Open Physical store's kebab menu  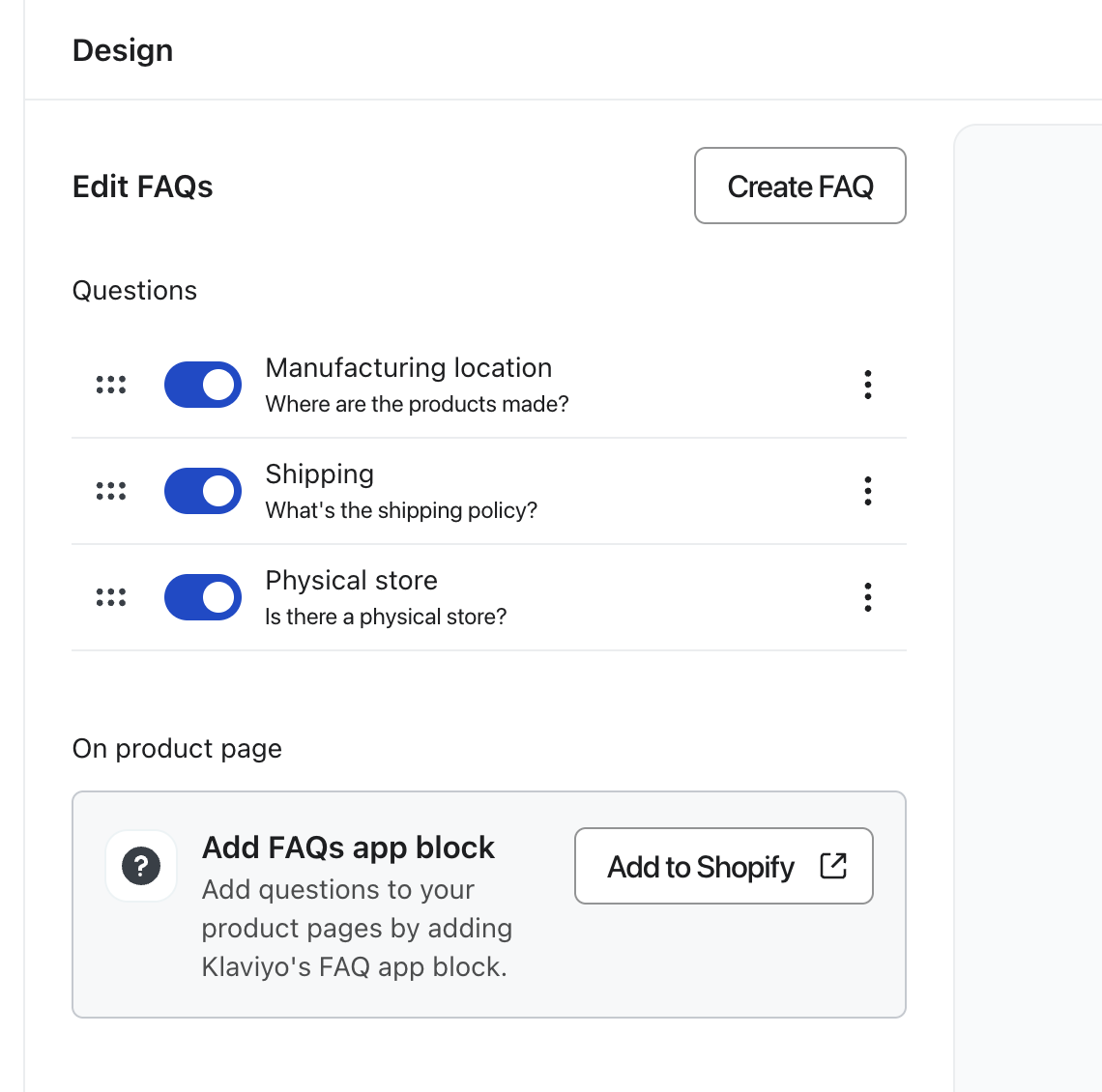868,597
